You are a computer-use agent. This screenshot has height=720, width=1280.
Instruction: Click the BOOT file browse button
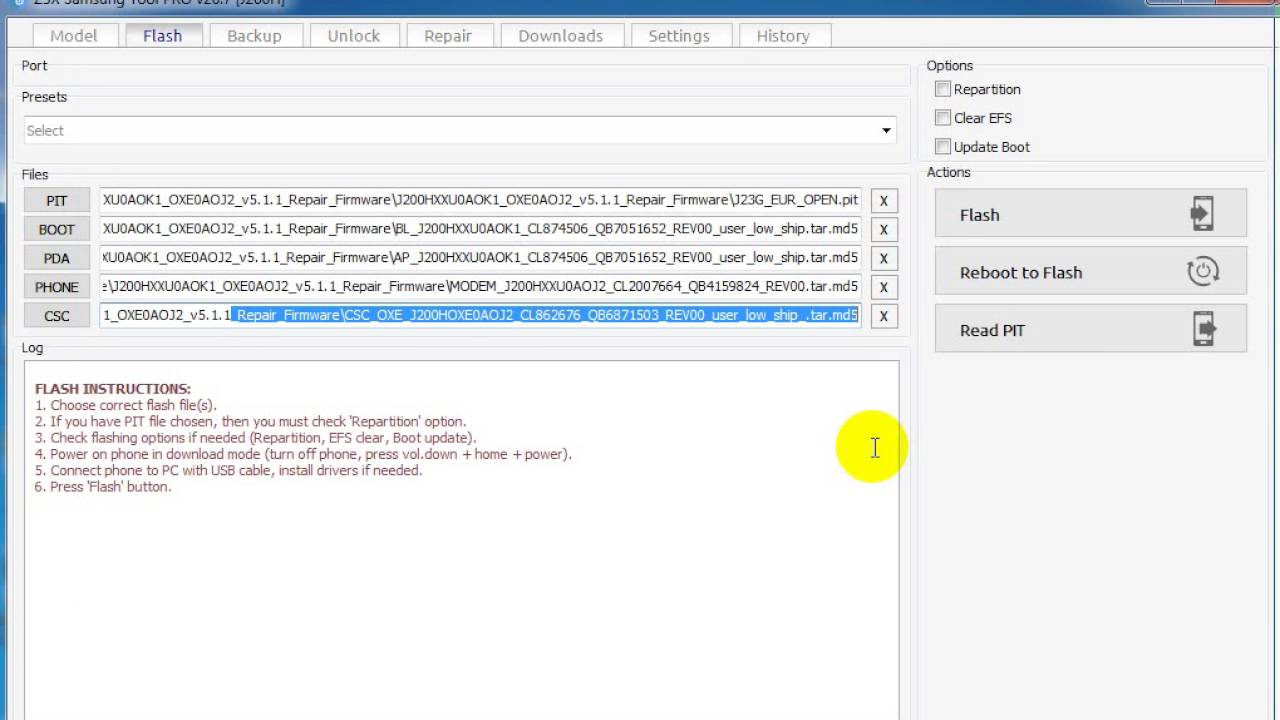(57, 229)
